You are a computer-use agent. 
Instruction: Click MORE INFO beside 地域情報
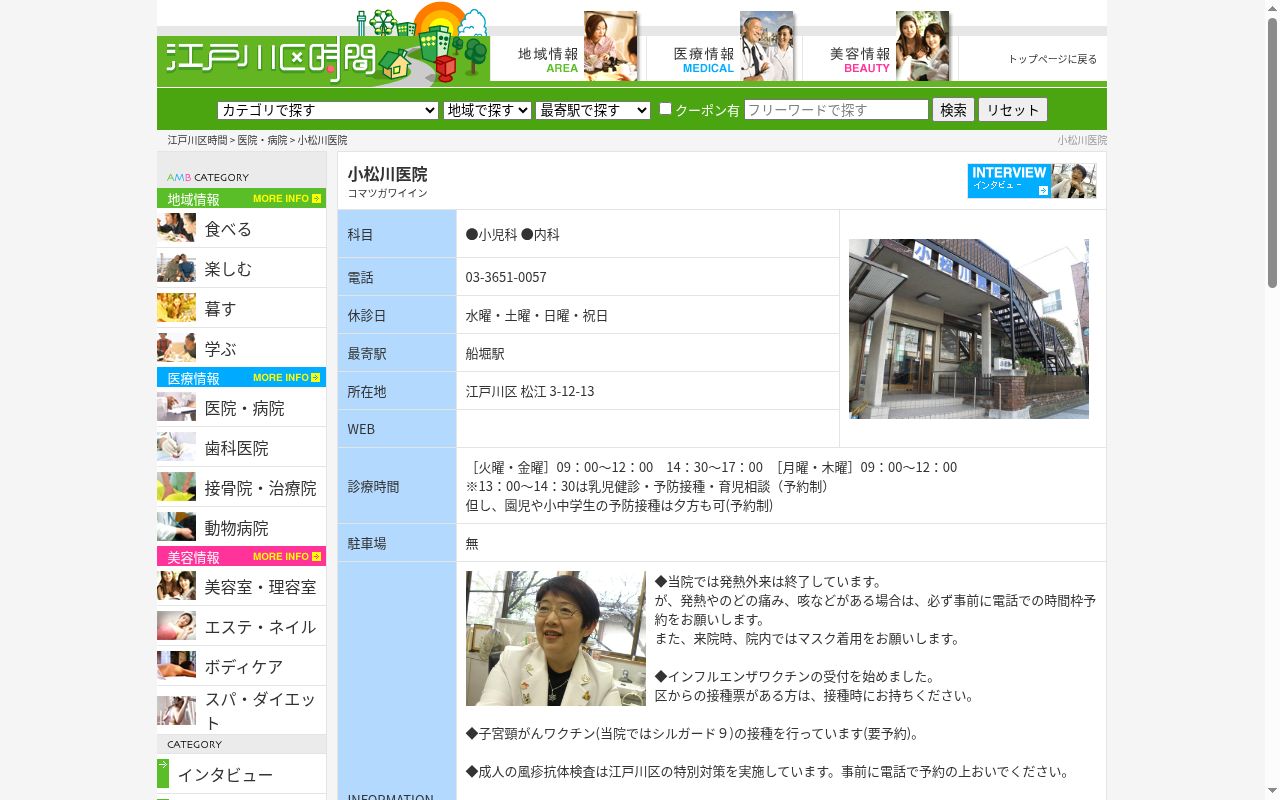[x=287, y=198]
